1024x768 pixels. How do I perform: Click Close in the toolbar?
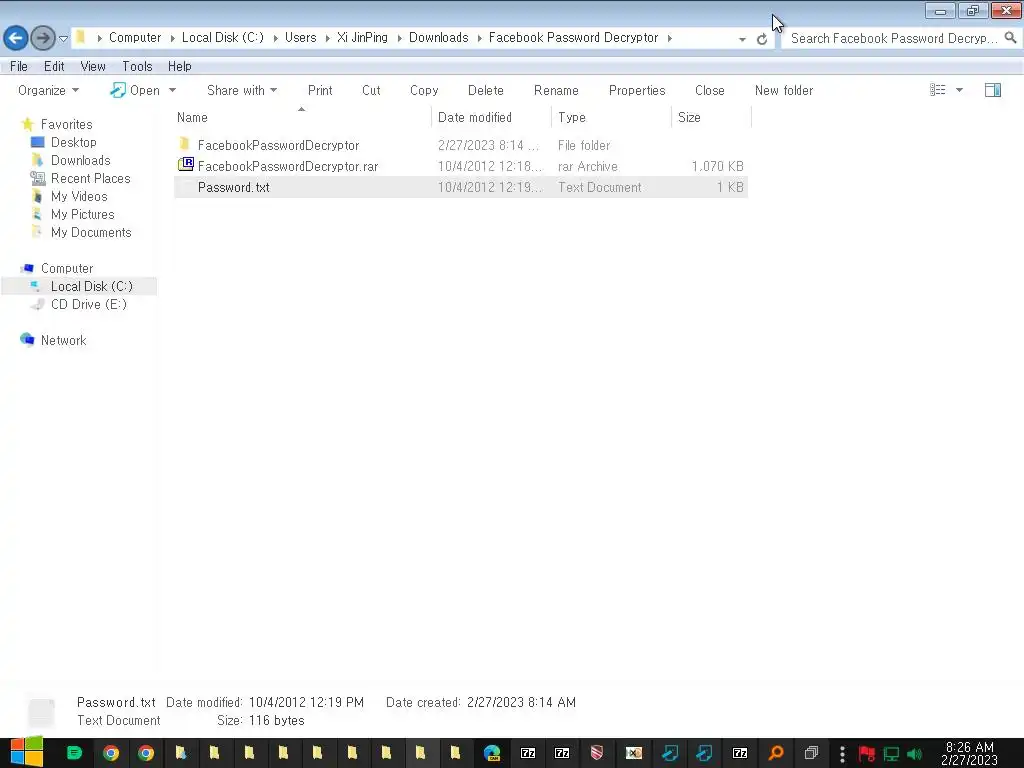coord(709,90)
